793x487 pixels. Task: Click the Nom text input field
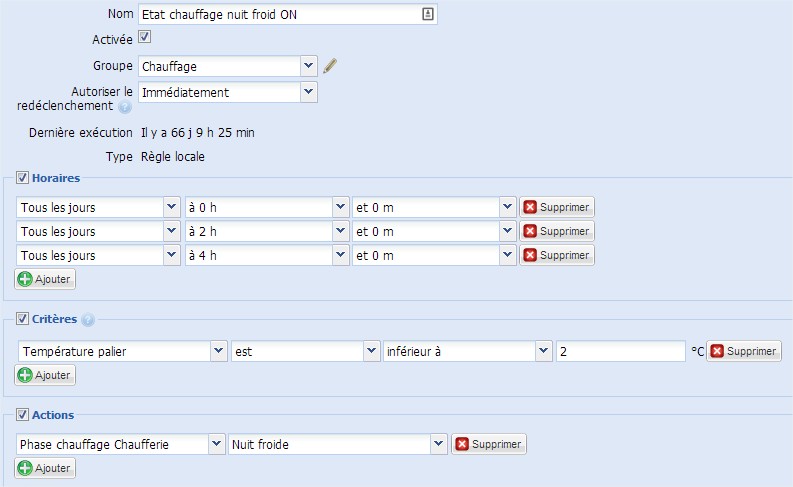(x=278, y=14)
